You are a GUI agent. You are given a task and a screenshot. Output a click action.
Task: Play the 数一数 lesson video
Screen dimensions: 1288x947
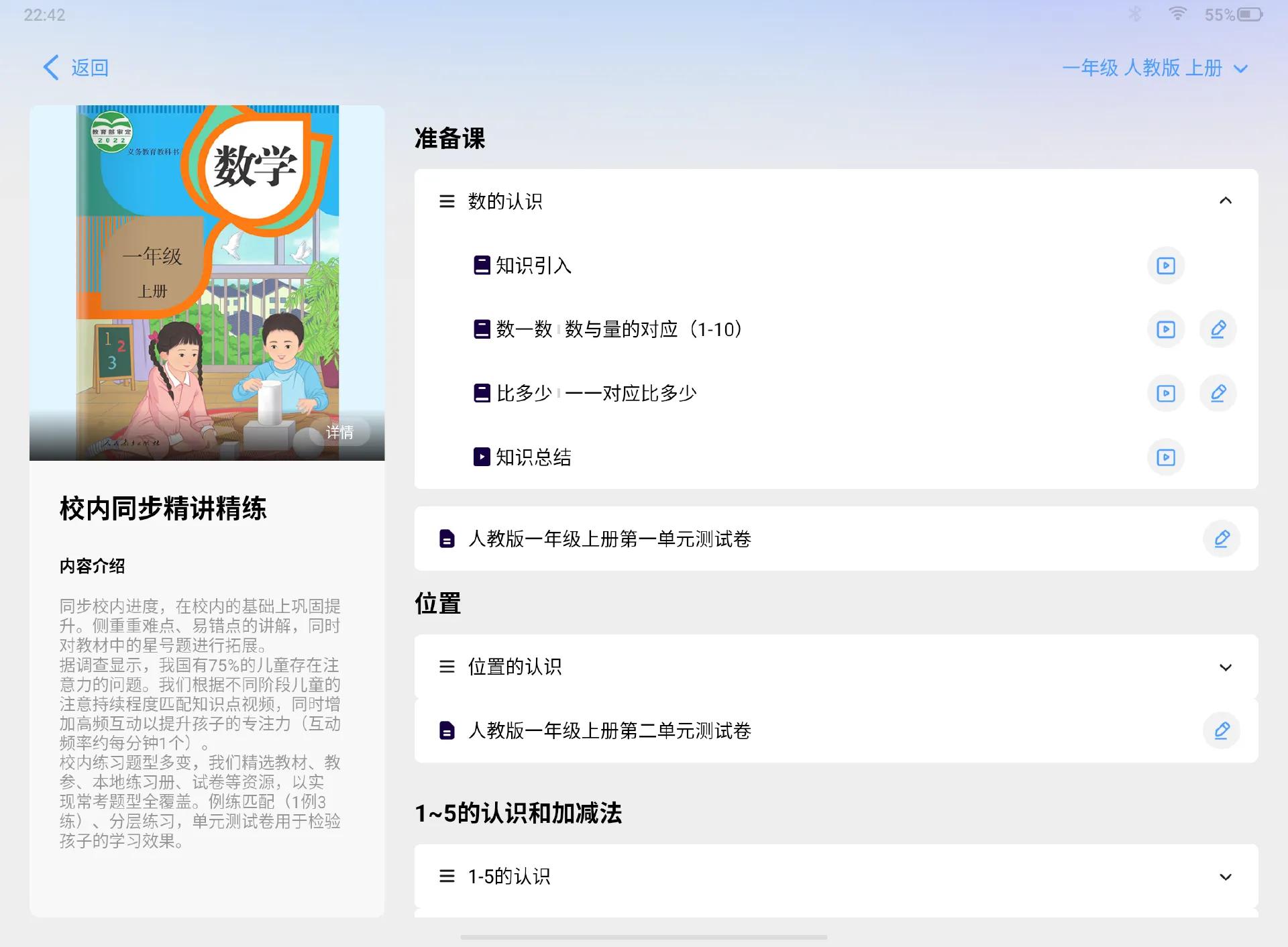pyautogui.click(x=1165, y=329)
